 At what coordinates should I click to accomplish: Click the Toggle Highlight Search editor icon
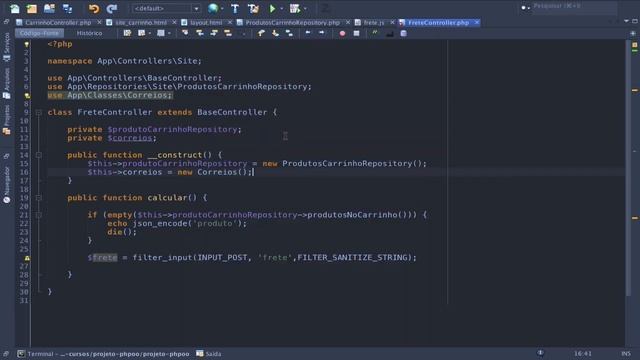(228, 33)
